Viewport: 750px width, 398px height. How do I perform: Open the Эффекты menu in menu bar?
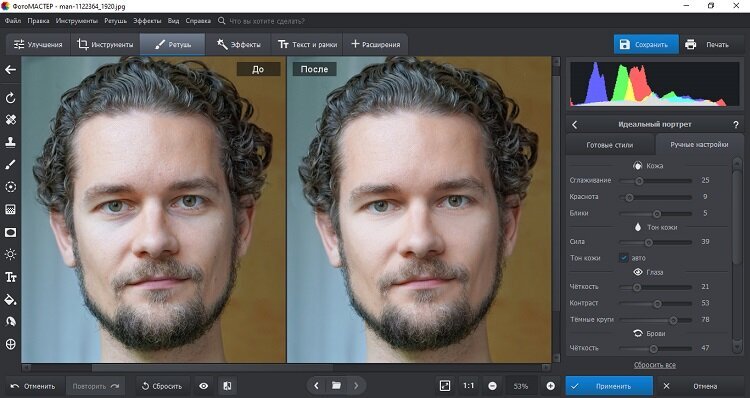pyautogui.click(x=147, y=21)
